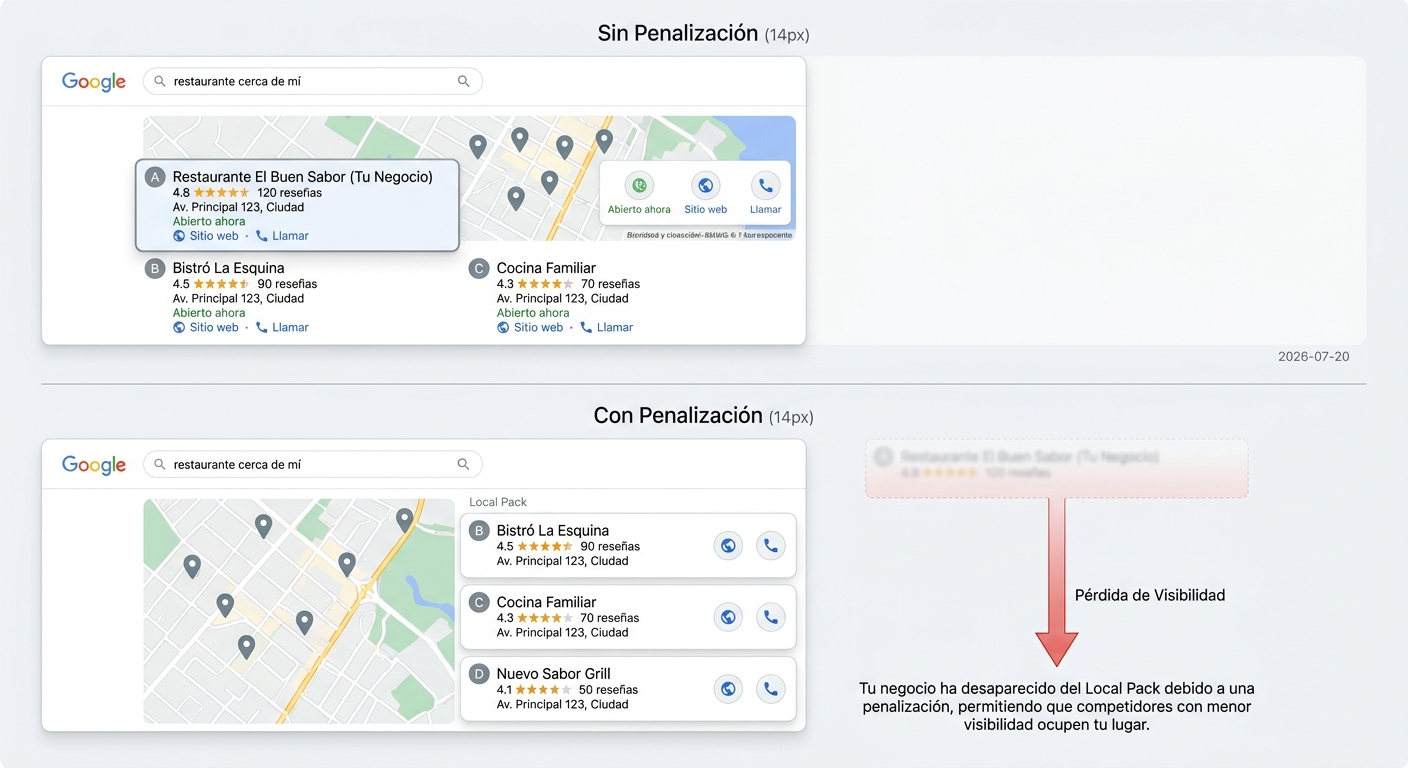This screenshot has height=768, width=1408.
Task: Click the '50 reseñas' review count
Action: tap(608, 690)
